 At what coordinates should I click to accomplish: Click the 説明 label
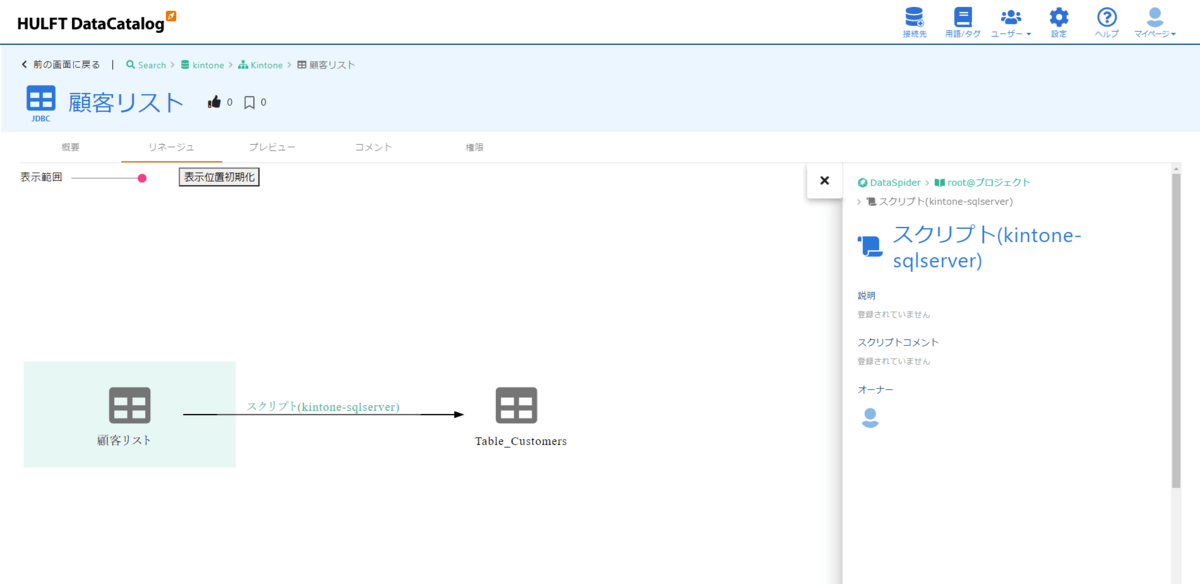(x=866, y=296)
